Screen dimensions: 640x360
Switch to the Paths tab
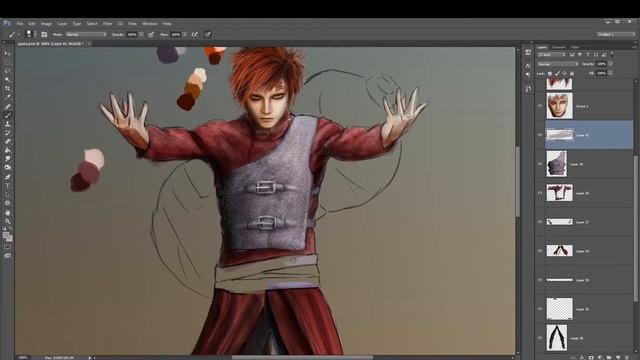coord(575,47)
